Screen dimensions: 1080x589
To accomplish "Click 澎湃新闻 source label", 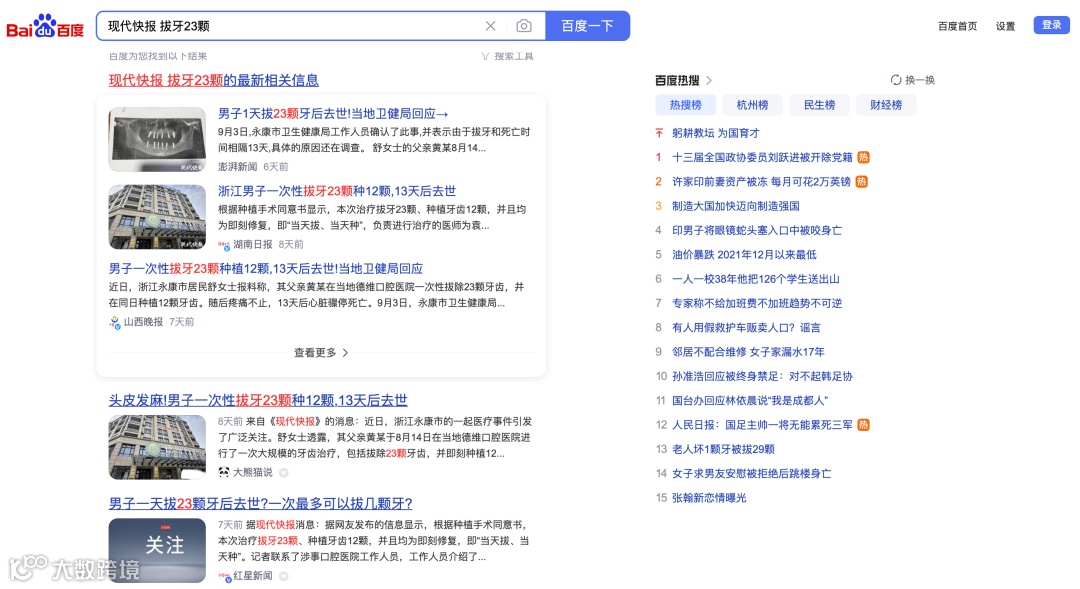I will click(237, 167).
